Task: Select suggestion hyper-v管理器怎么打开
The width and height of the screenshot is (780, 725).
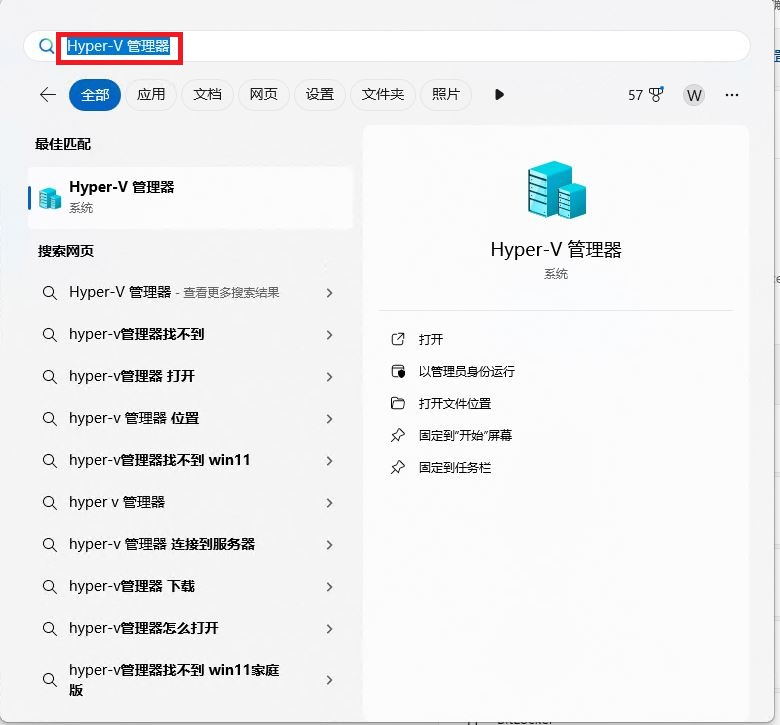Action: pyautogui.click(x=191, y=628)
